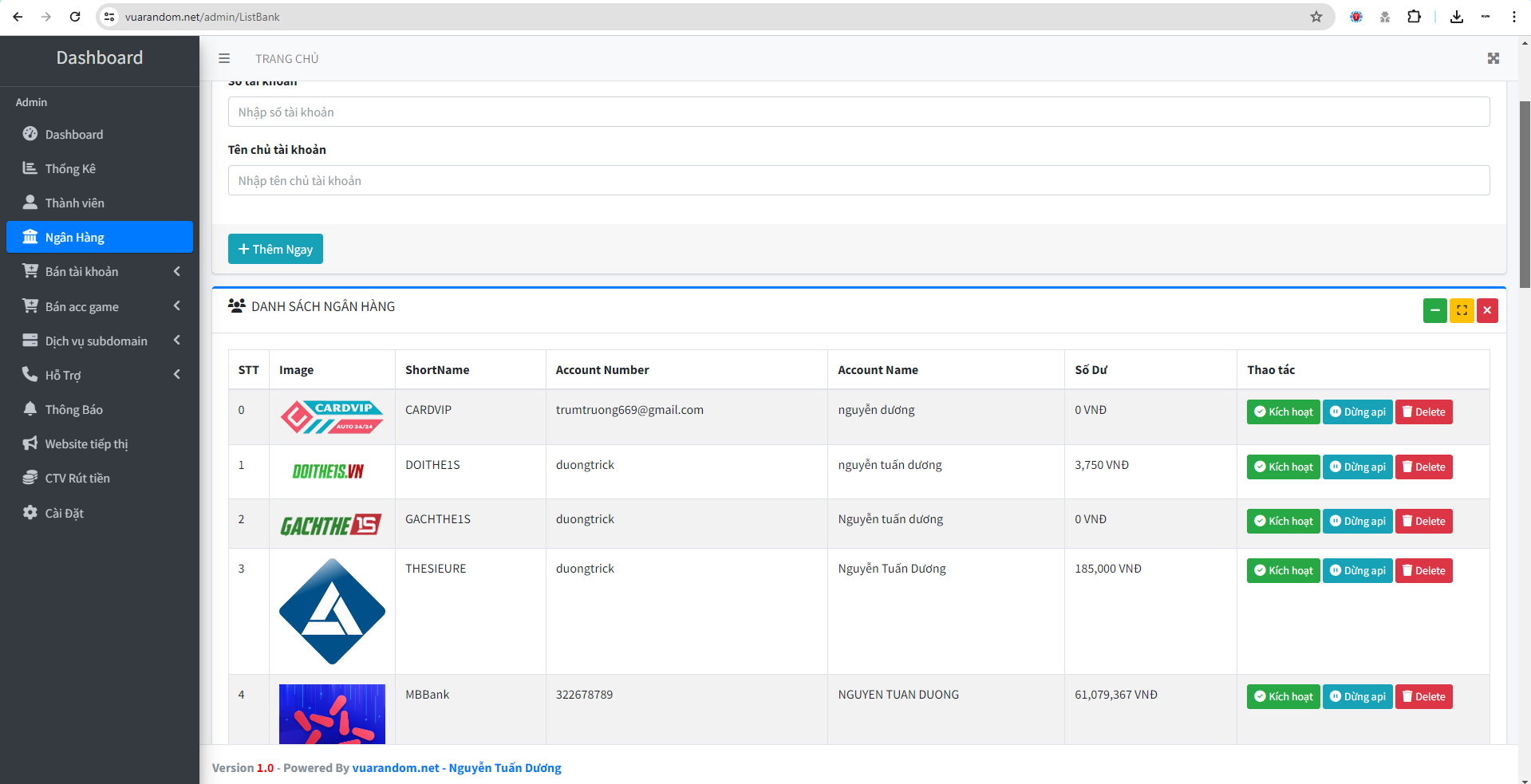Screen dimensions: 1531x784
Task: Delete the THESIEURE bank row
Action: tap(1423, 570)
